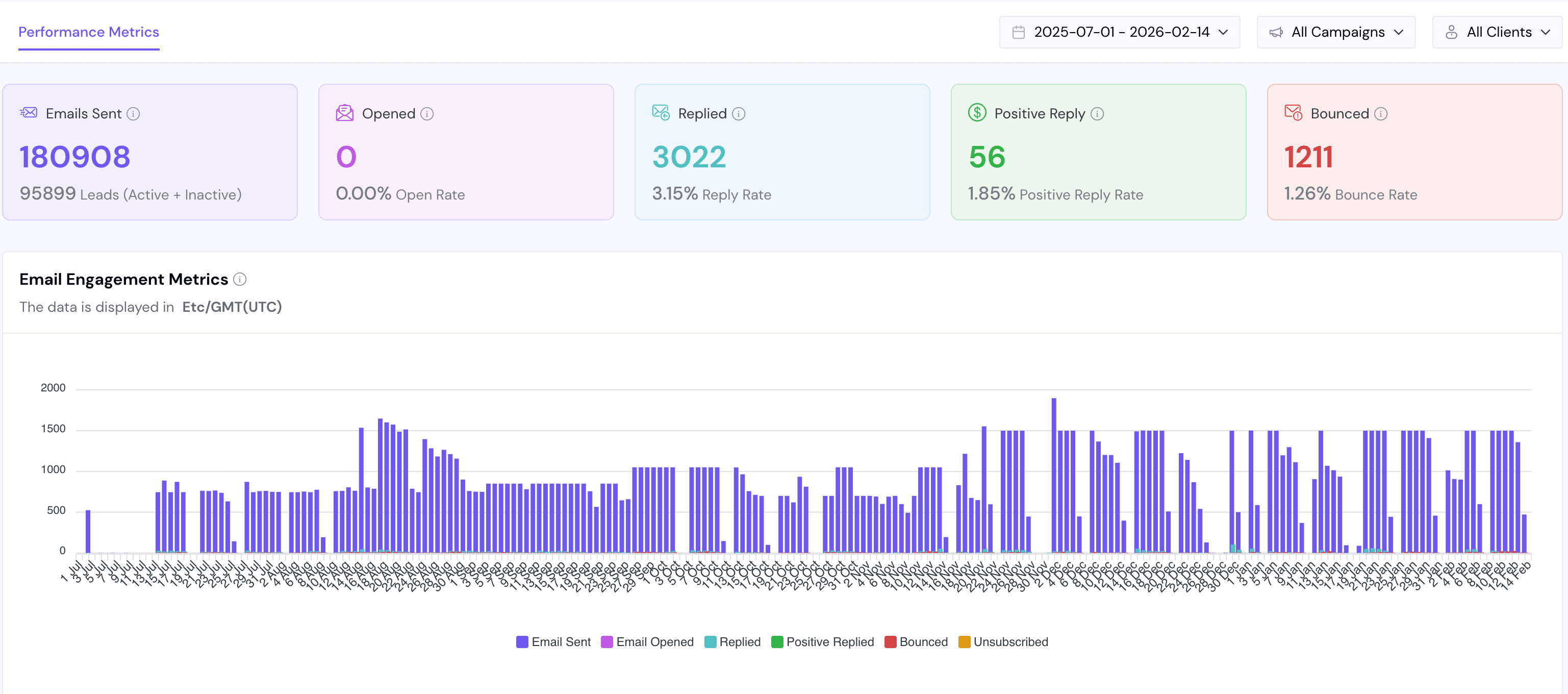The width and height of the screenshot is (1568, 694).
Task: Click the Opened envelope icon
Action: (344, 113)
